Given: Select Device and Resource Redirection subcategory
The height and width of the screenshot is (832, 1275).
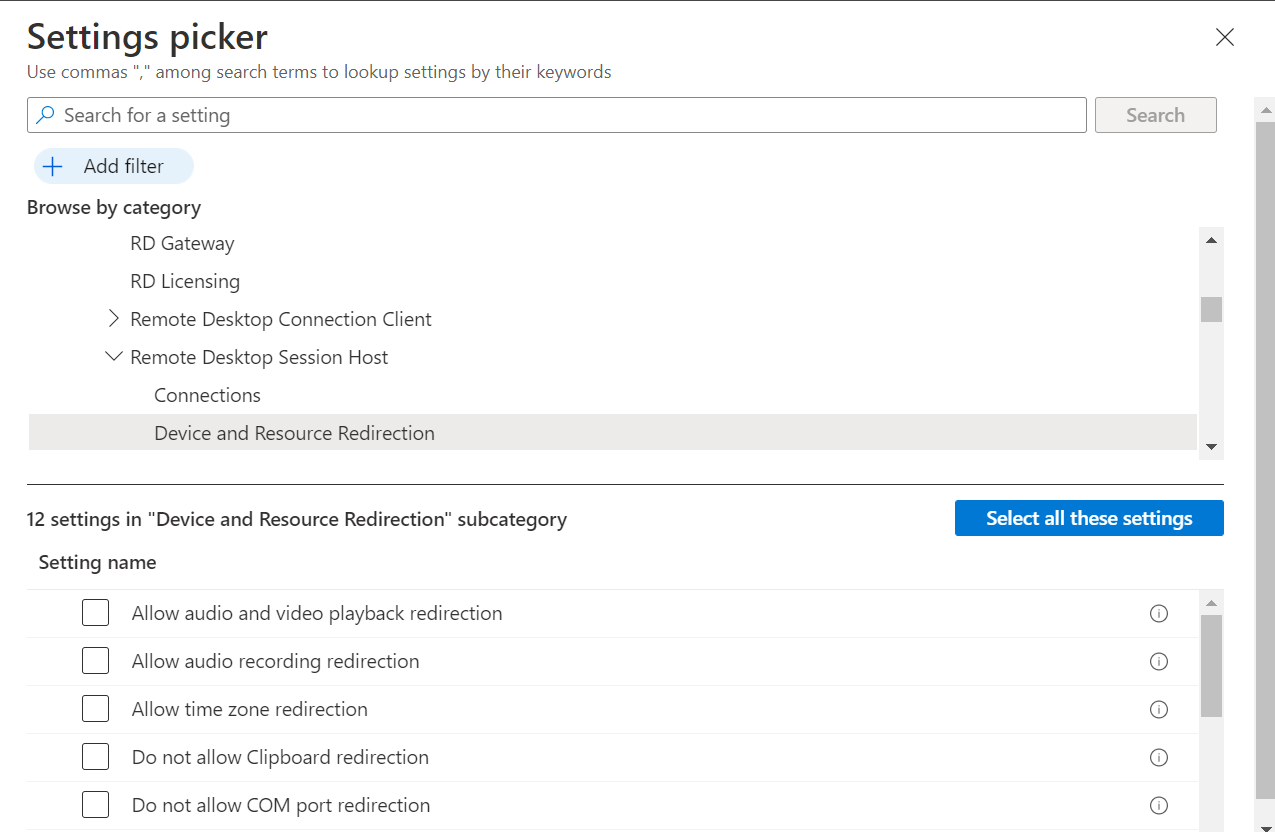Looking at the screenshot, I should pyautogui.click(x=612, y=433).
